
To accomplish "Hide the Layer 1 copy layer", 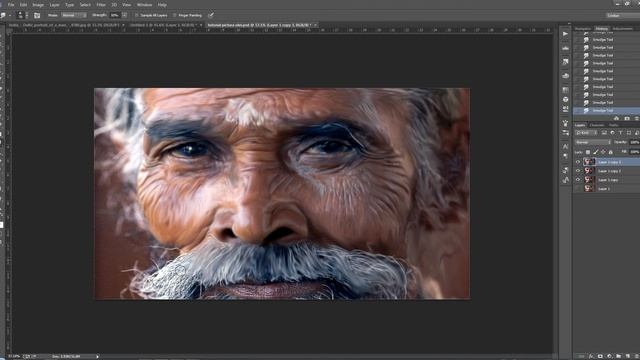I will pyautogui.click(x=578, y=180).
